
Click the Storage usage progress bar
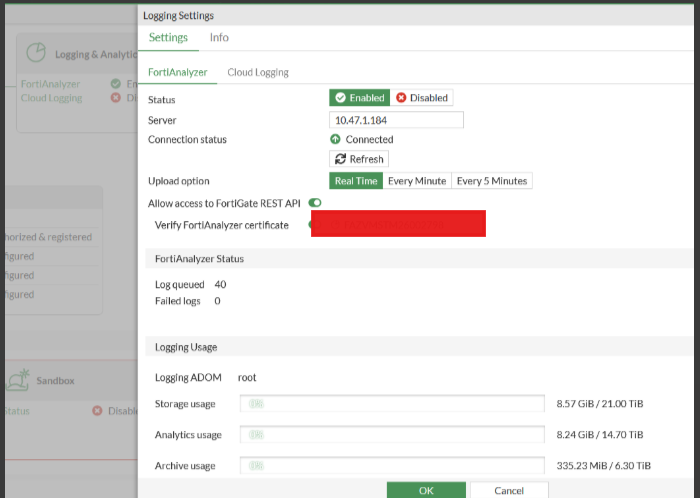pos(392,403)
